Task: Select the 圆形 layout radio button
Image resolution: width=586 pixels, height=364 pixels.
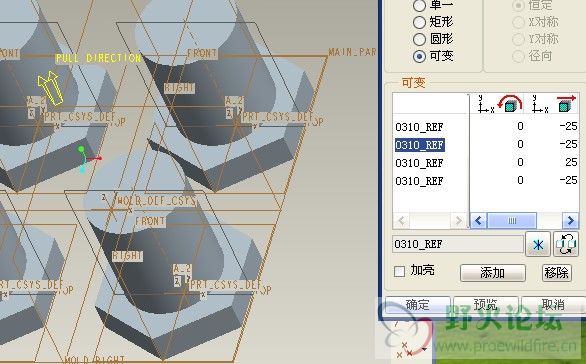Action: (419, 39)
